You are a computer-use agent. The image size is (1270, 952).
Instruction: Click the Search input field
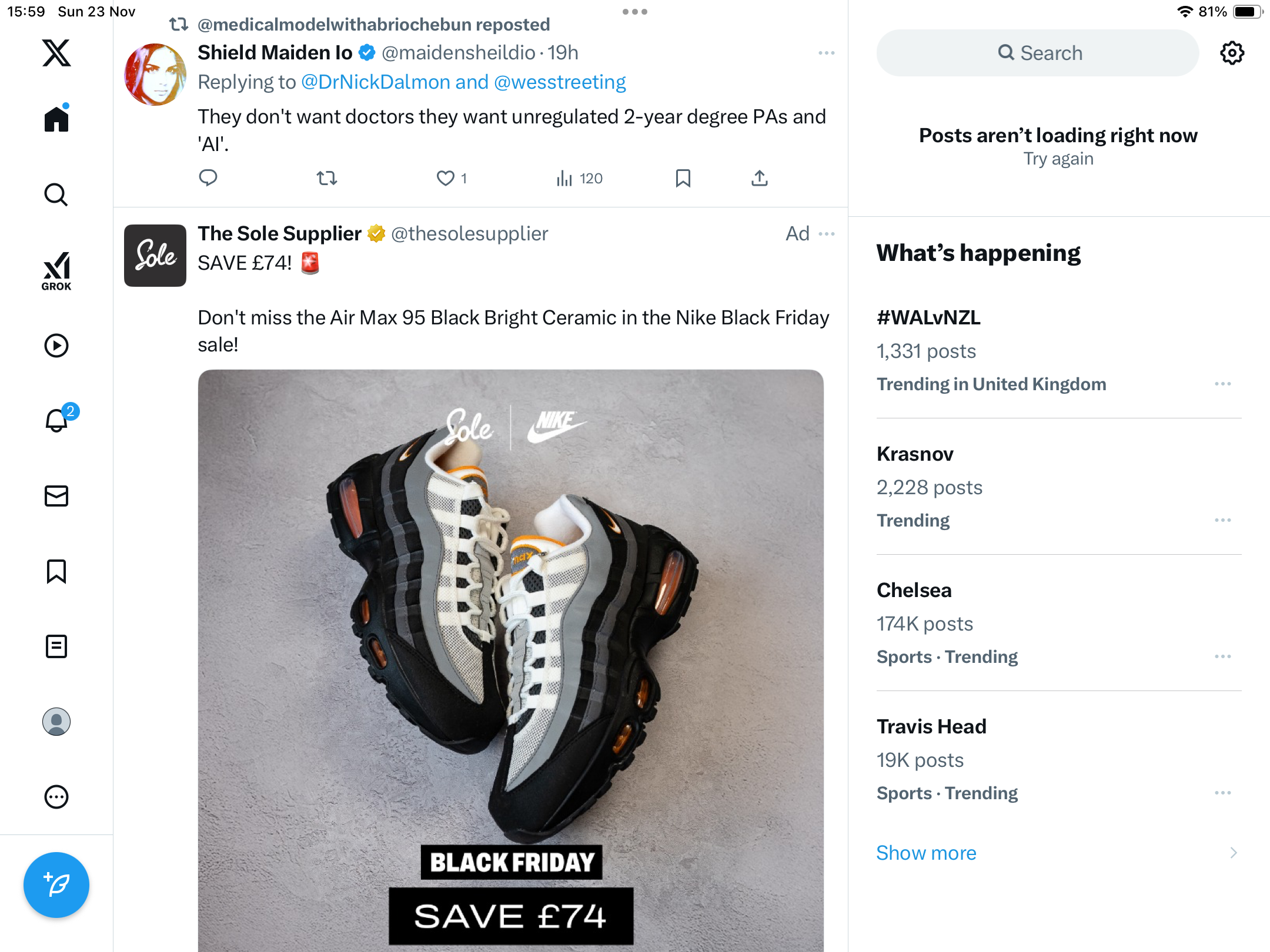point(1038,53)
